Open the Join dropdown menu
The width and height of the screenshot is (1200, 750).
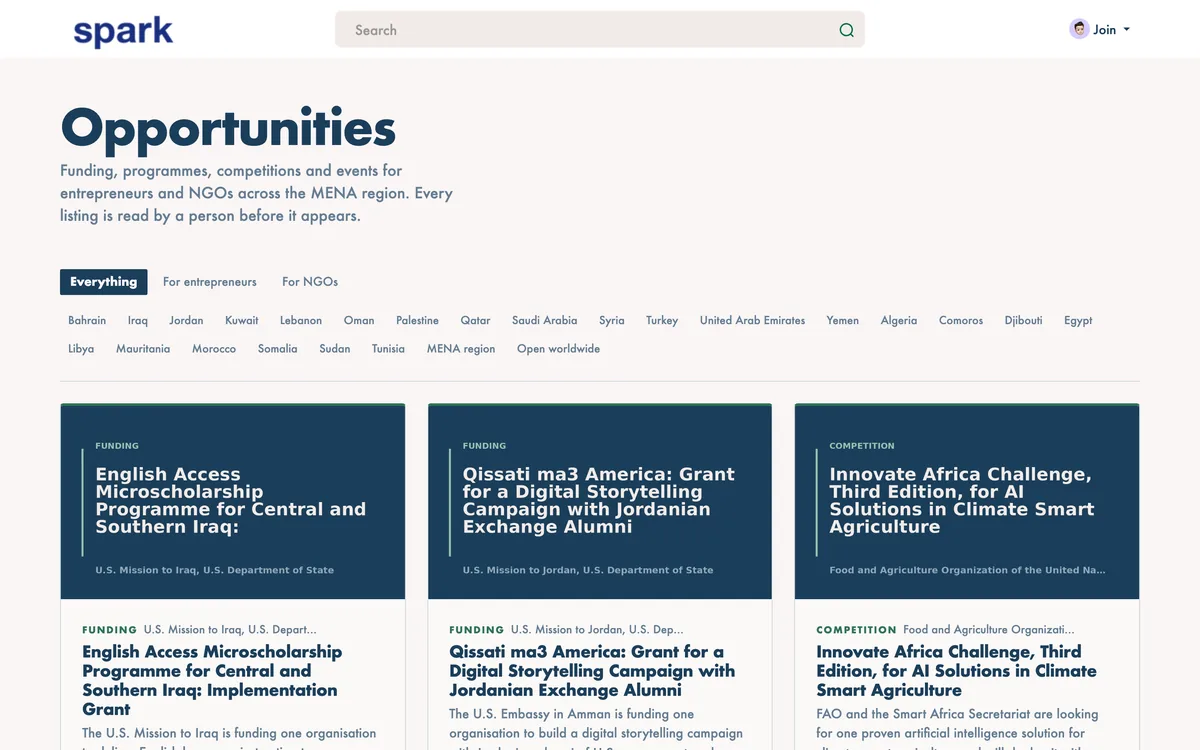pos(1100,29)
